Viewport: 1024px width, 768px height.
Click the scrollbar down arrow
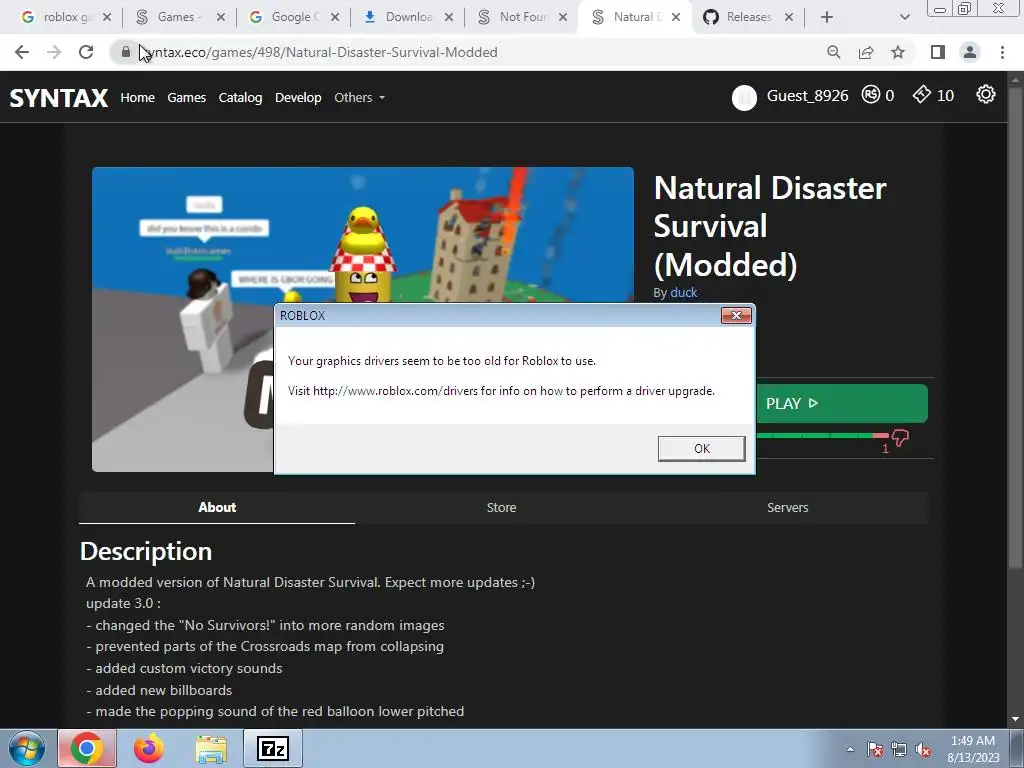tap(1015, 719)
